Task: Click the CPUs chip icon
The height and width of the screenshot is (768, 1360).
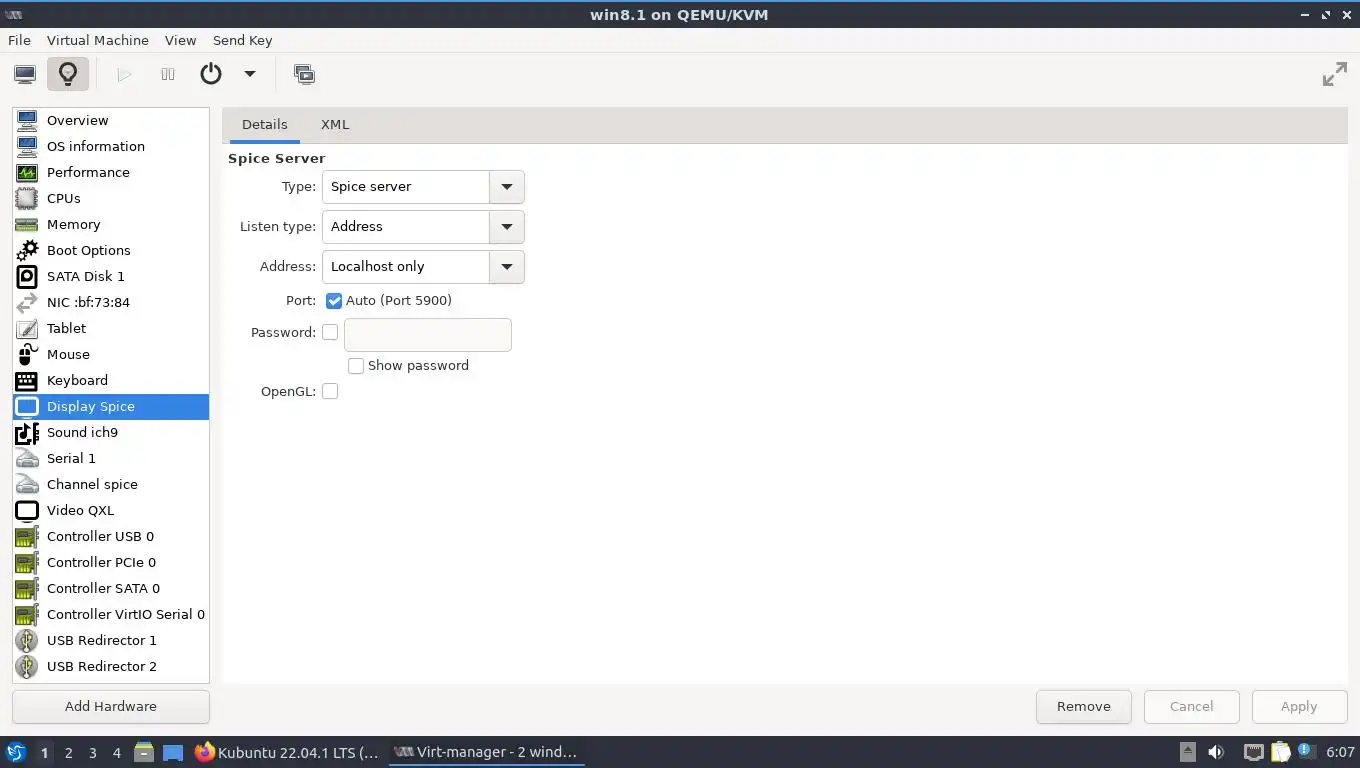Action: pos(27,198)
